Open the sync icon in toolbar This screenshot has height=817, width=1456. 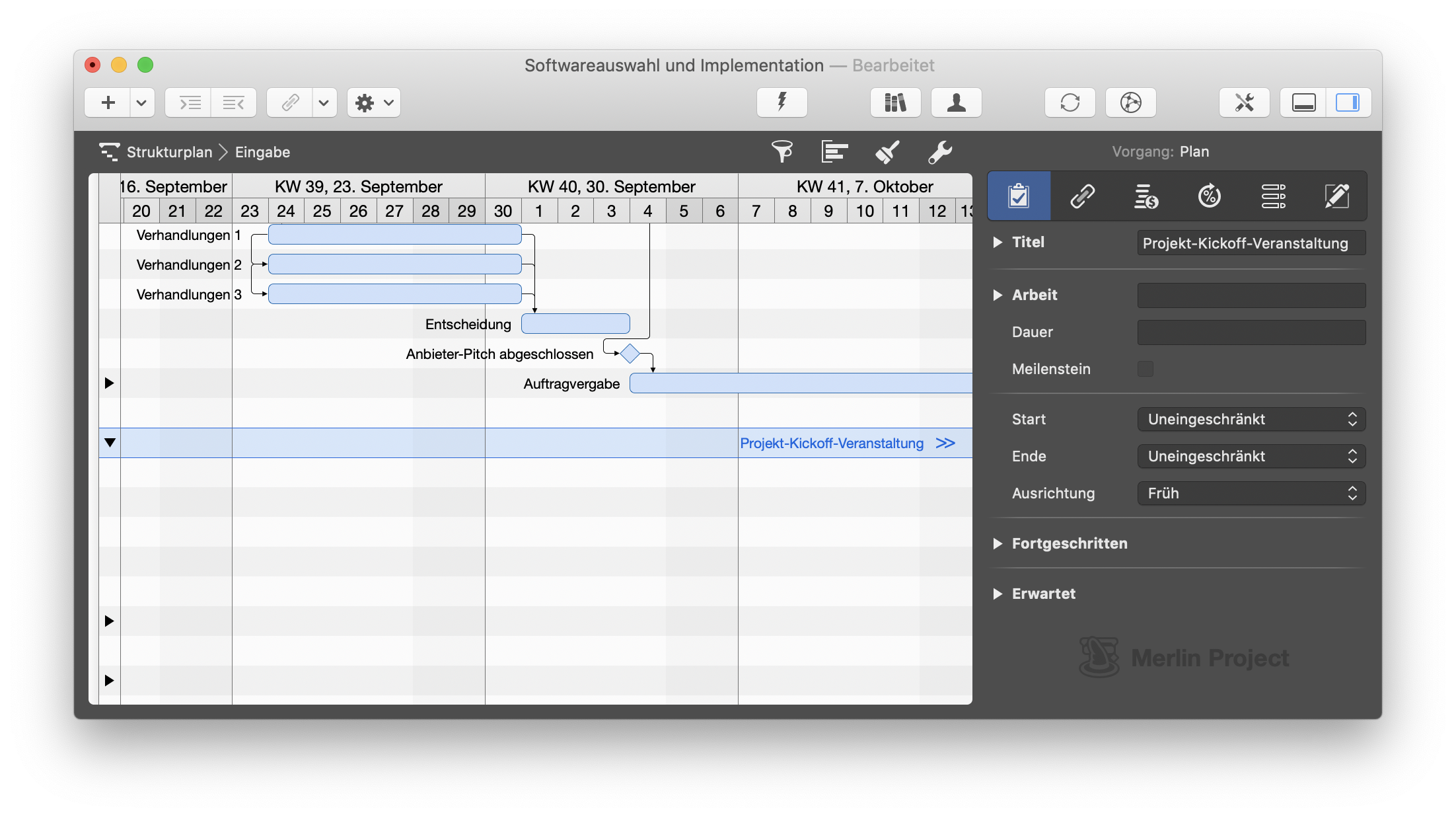(x=1070, y=102)
